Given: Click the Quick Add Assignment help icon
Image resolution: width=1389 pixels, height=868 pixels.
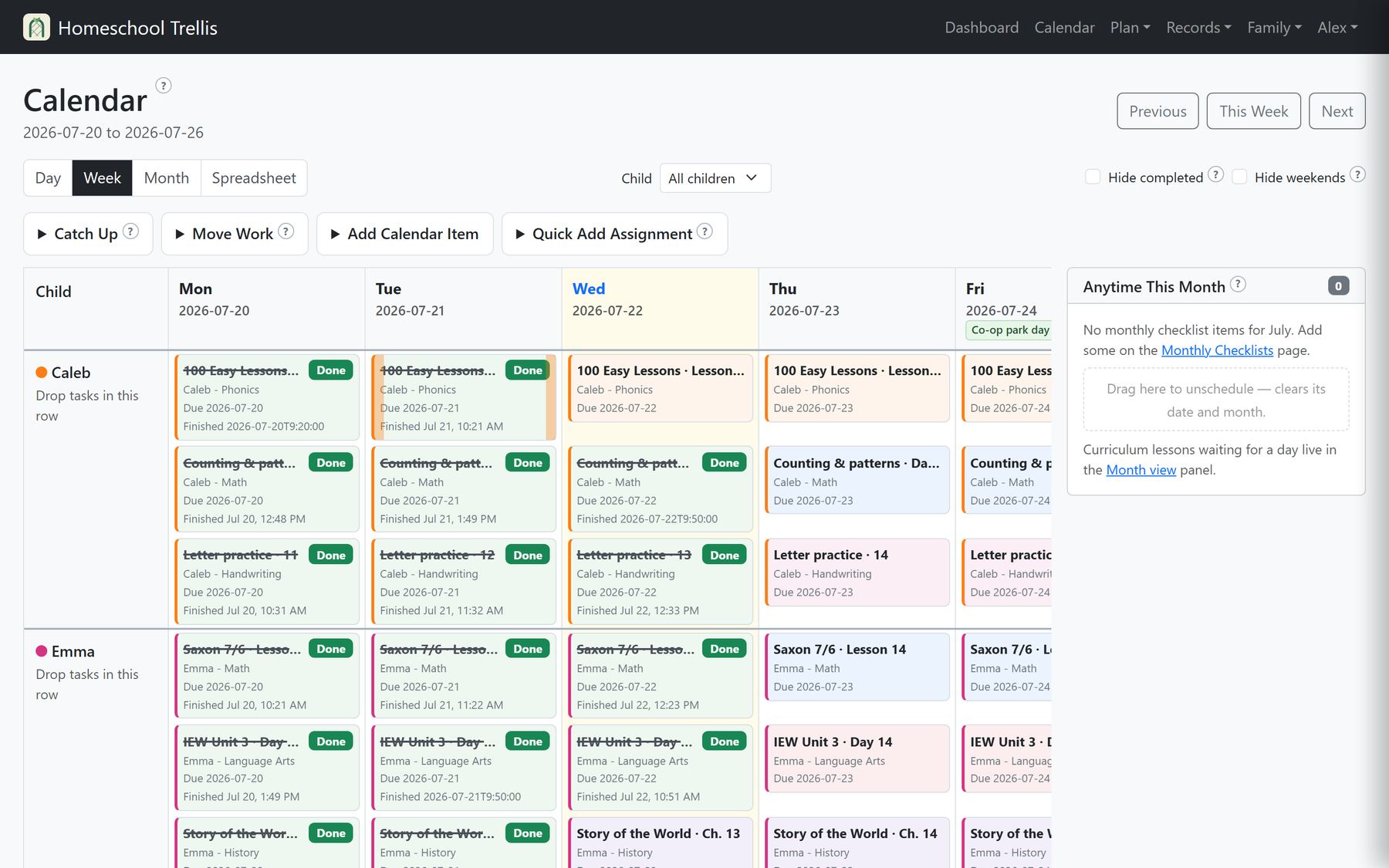Looking at the screenshot, I should pos(705,231).
